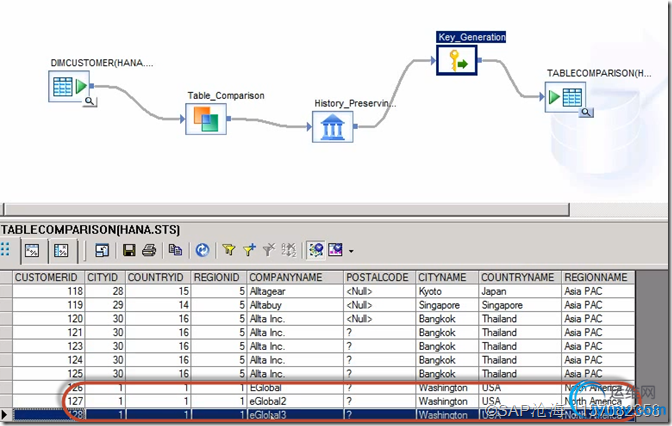Click the Kyoto city cell
Screen dimensions: 672x426
(447, 291)
